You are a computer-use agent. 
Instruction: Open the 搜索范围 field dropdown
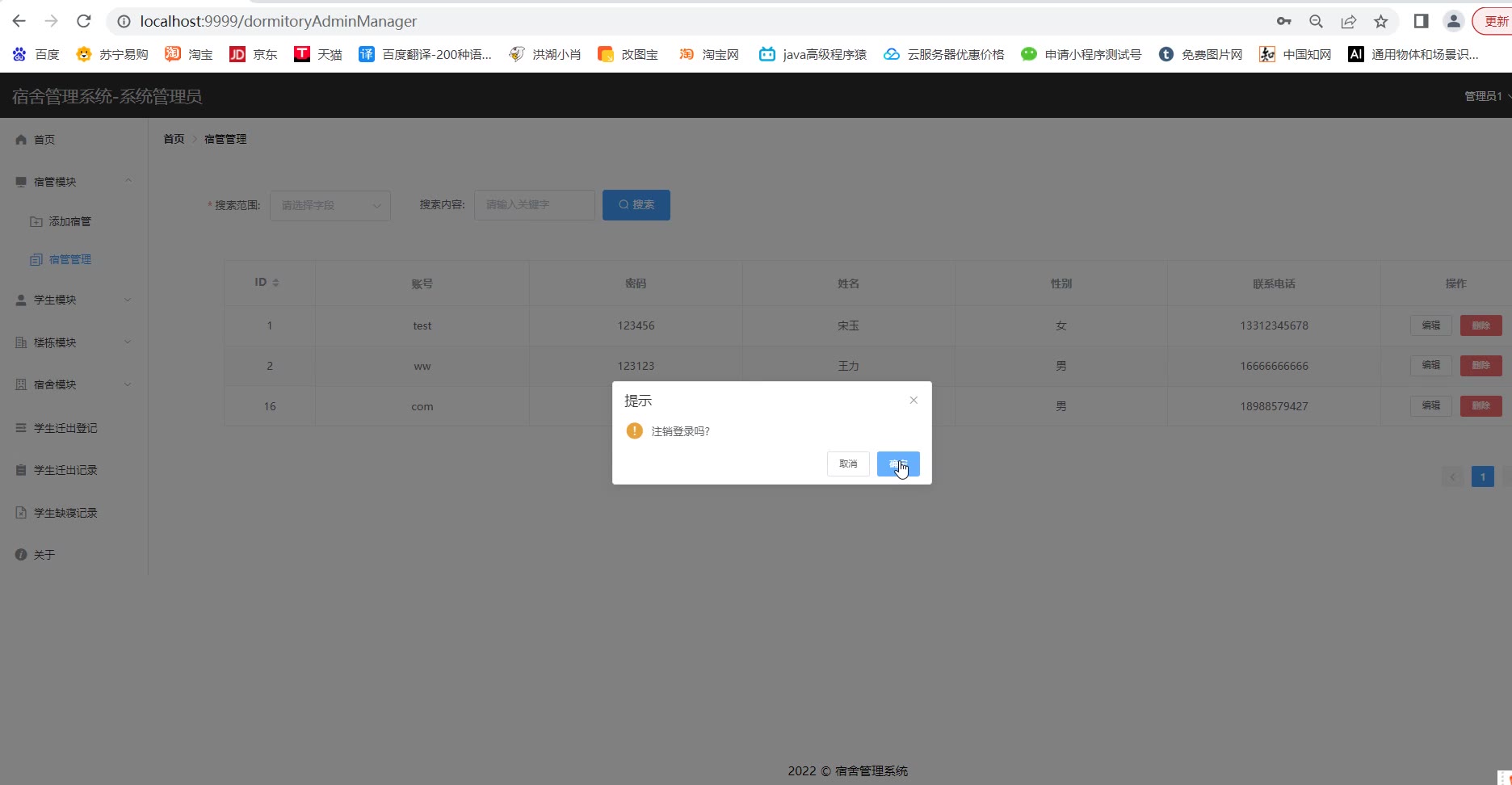point(330,205)
